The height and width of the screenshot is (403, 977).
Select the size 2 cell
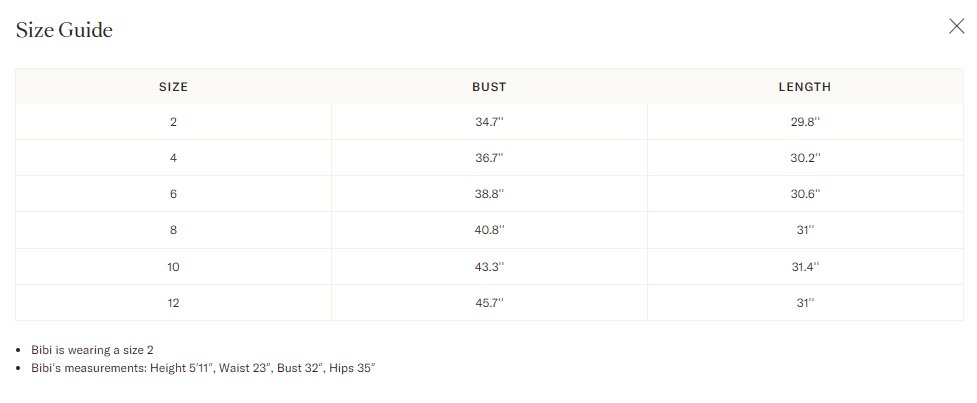(x=173, y=122)
